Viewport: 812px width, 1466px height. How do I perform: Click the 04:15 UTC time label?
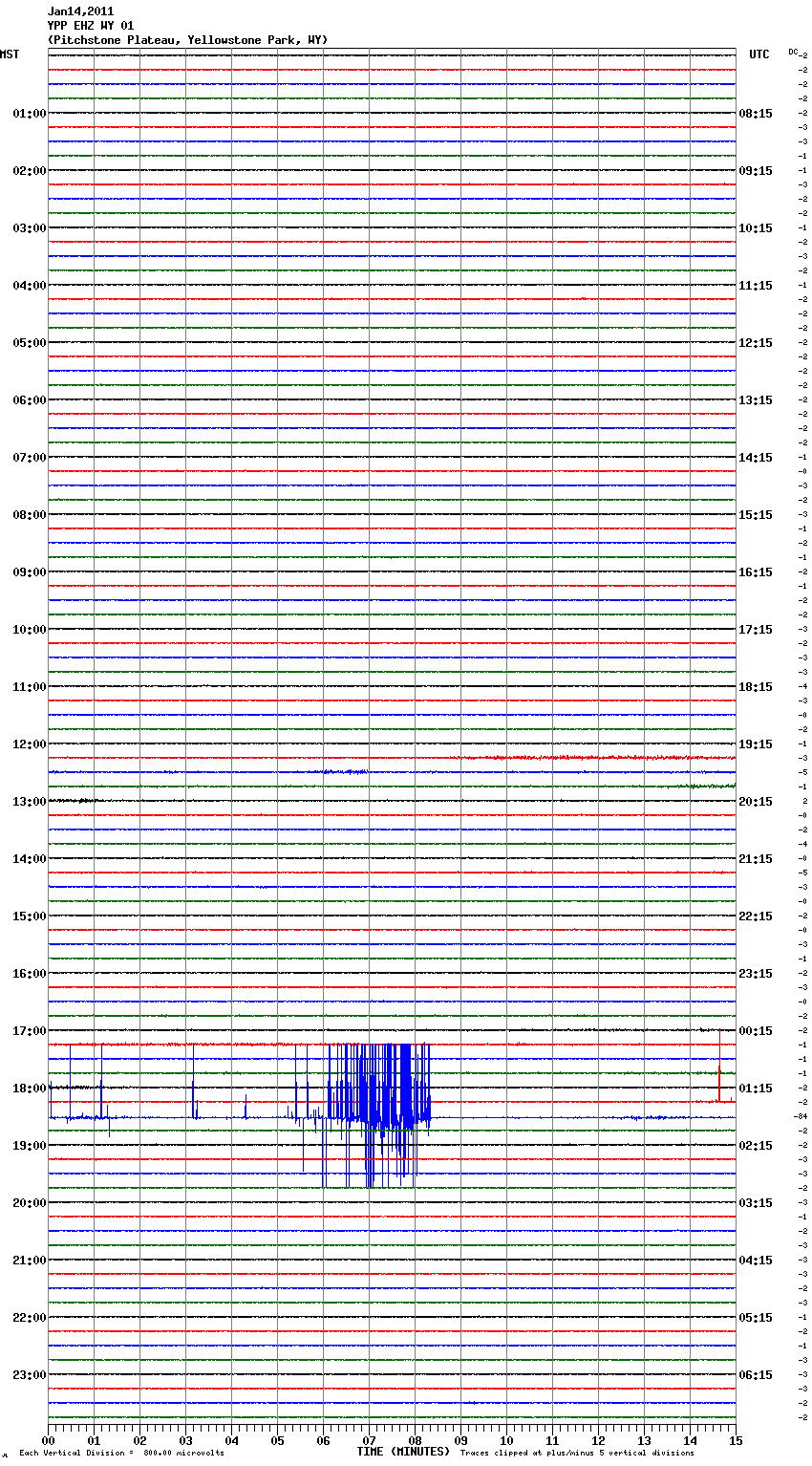(756, 1261)
